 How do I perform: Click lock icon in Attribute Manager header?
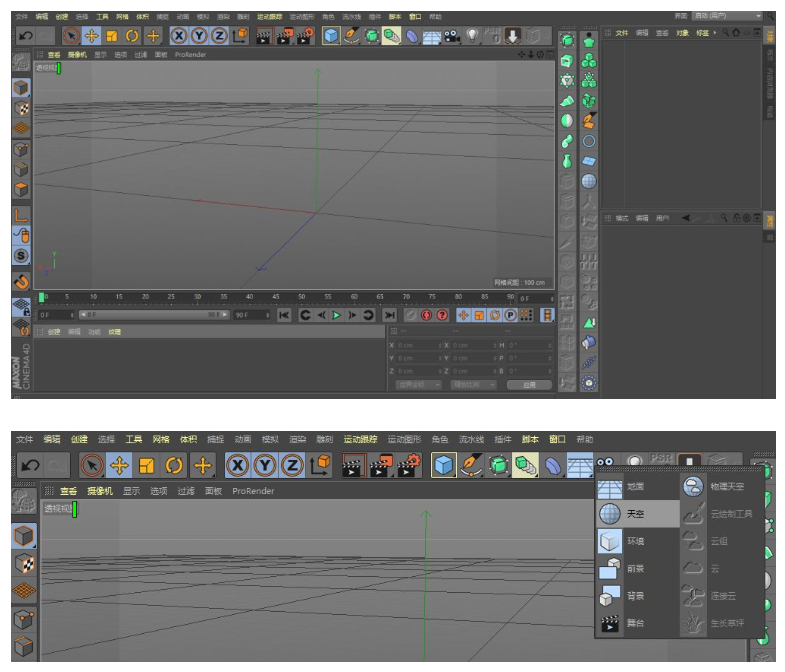pos(736,218)
